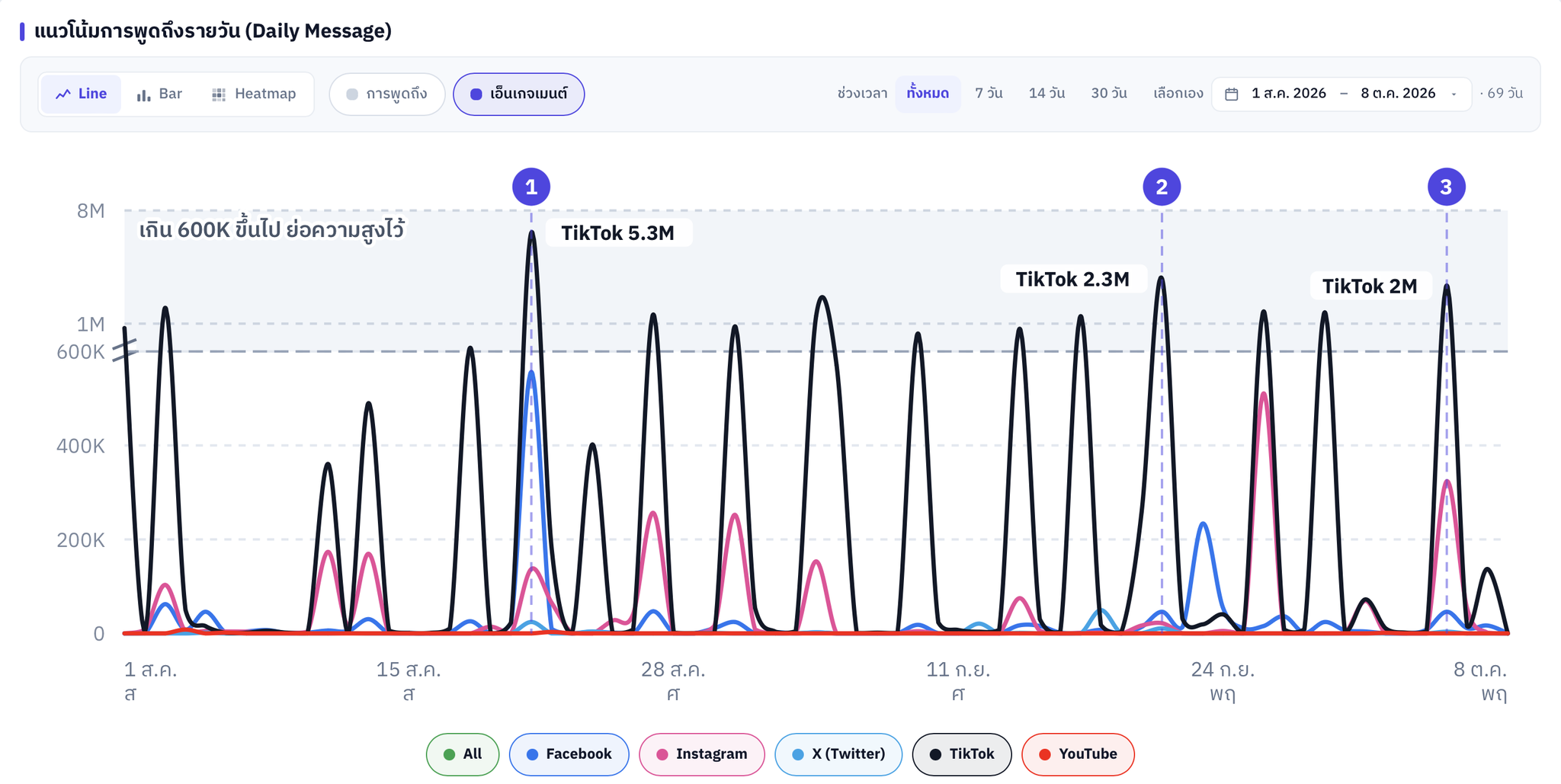Open peak marker 1
Screen dimensions: 1561x784
tap(531, 187)
